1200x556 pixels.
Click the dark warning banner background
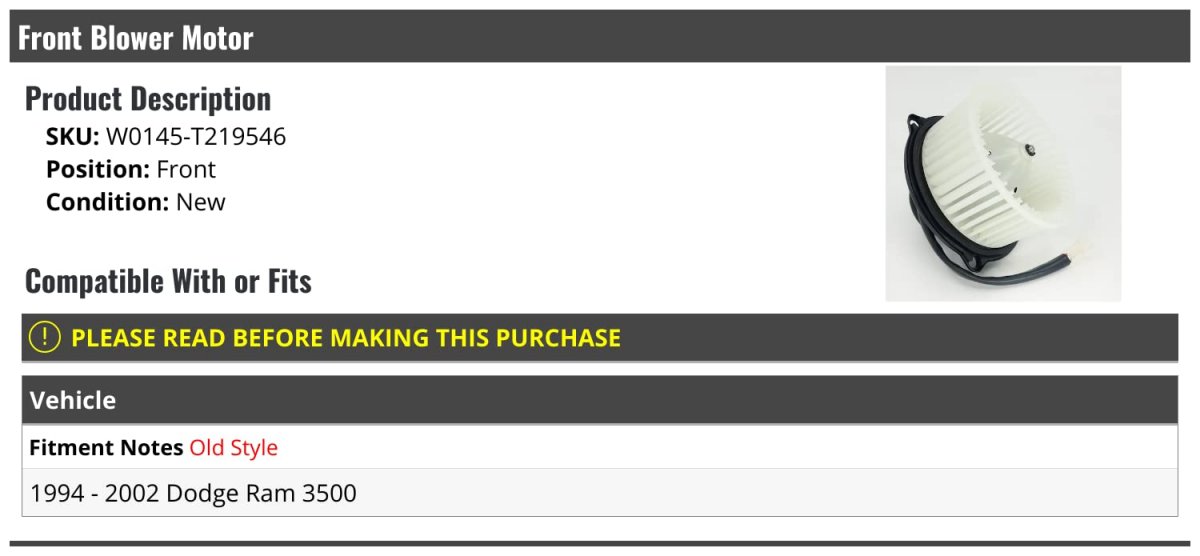pos(900,338)
